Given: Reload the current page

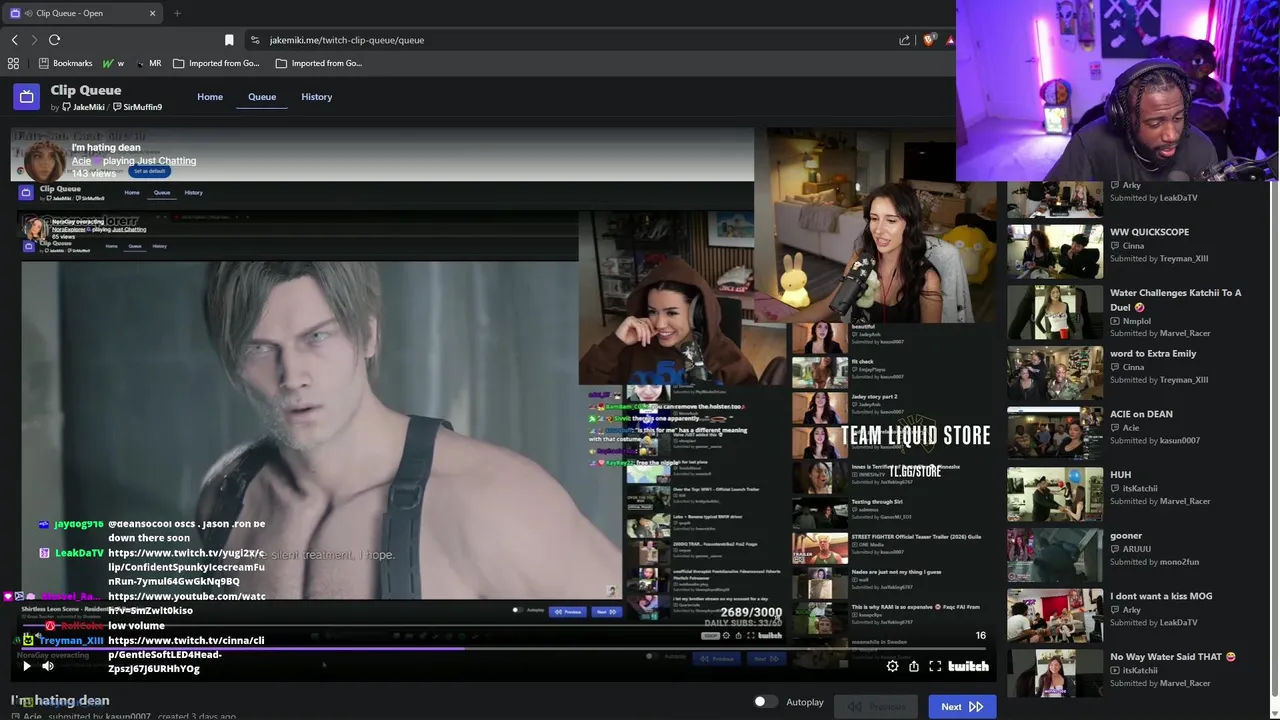Looking at the screenshot, I should point(54,40).
